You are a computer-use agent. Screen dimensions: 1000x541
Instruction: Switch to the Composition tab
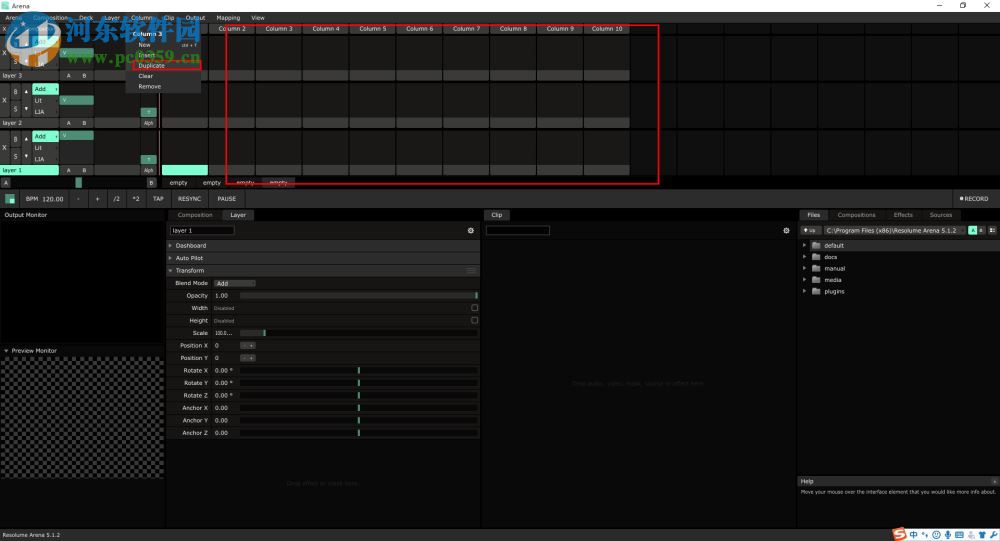point(195,215)
